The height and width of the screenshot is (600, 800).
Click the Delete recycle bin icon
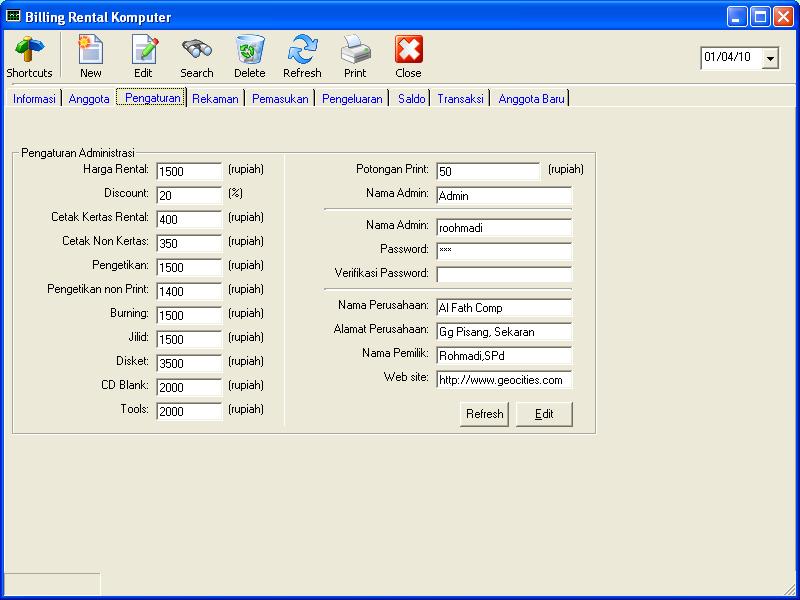[250, 50]
